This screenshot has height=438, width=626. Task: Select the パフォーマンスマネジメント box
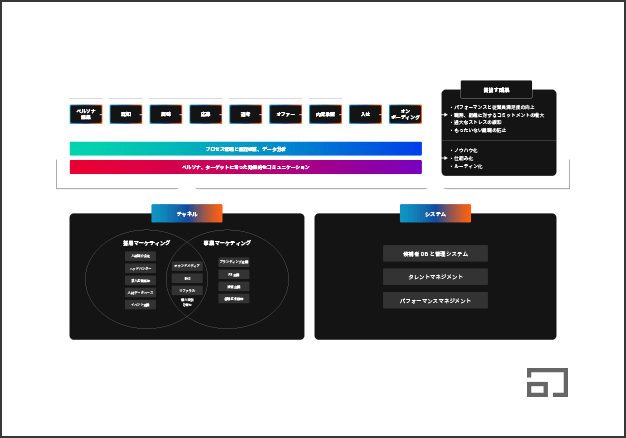(436, 300)
